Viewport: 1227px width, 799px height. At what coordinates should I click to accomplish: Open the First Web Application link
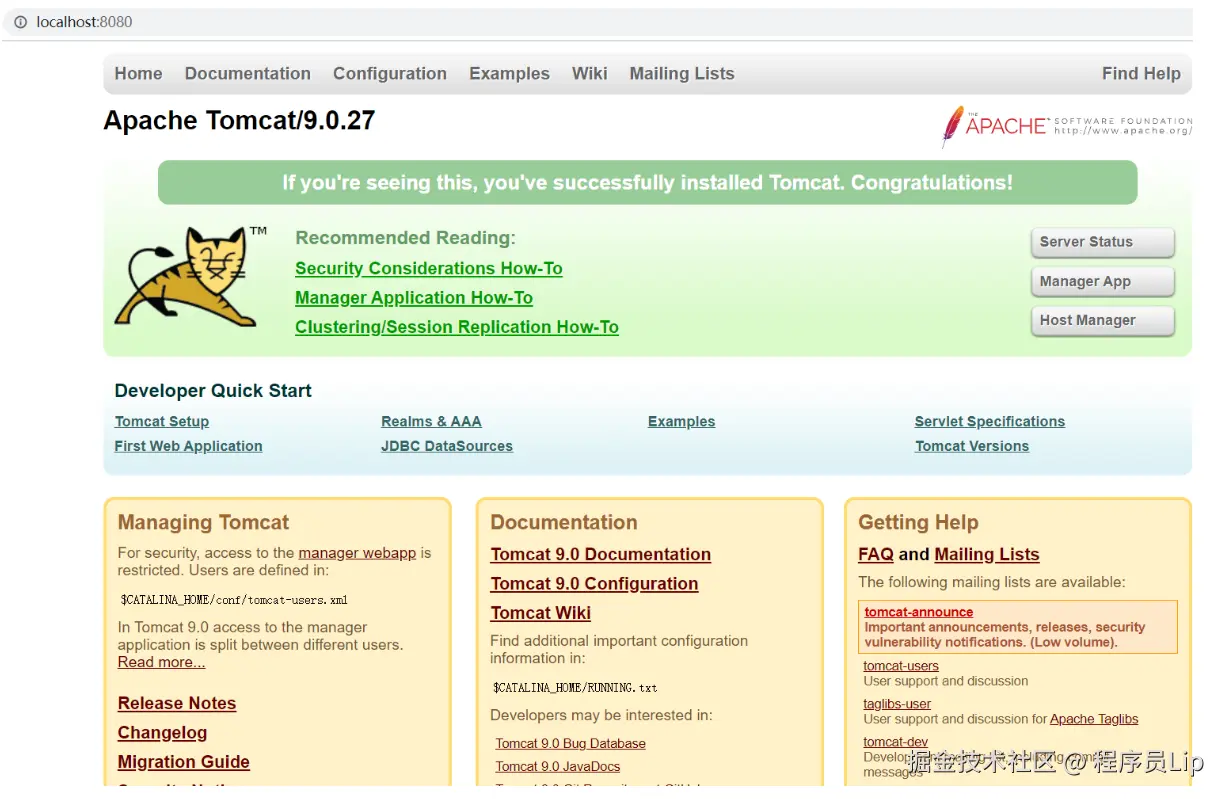[x=188, y=447]
